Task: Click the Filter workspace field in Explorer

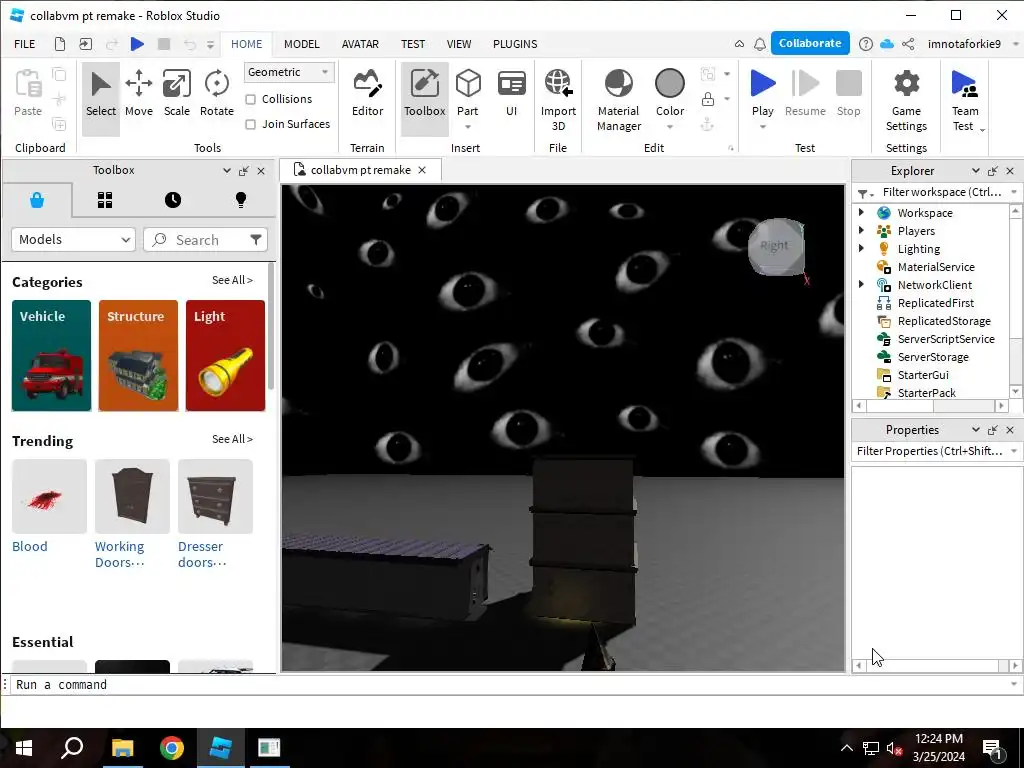Action: (x=942, y=192)
